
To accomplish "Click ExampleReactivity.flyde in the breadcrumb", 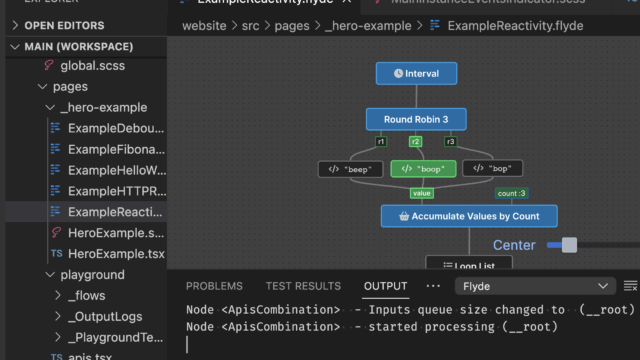I will point(515,26).
